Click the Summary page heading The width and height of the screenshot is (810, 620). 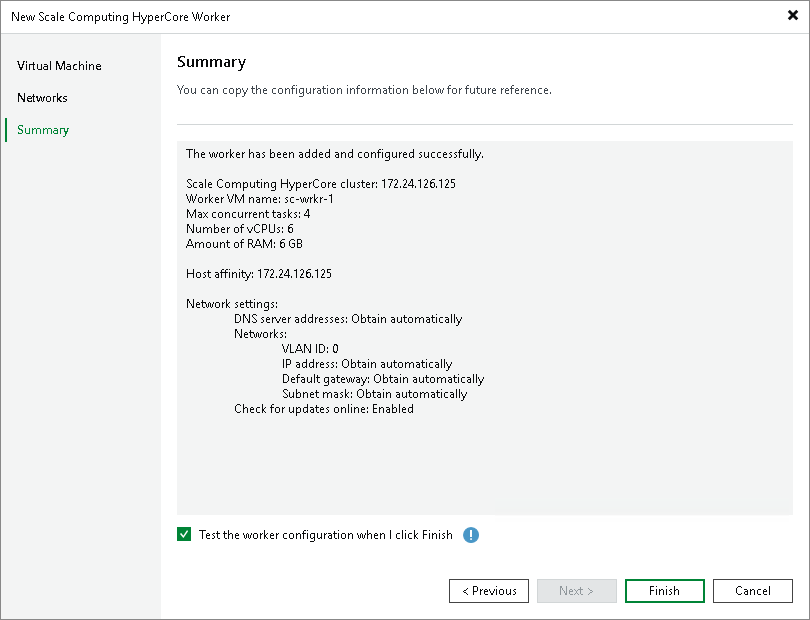(211, 62)
